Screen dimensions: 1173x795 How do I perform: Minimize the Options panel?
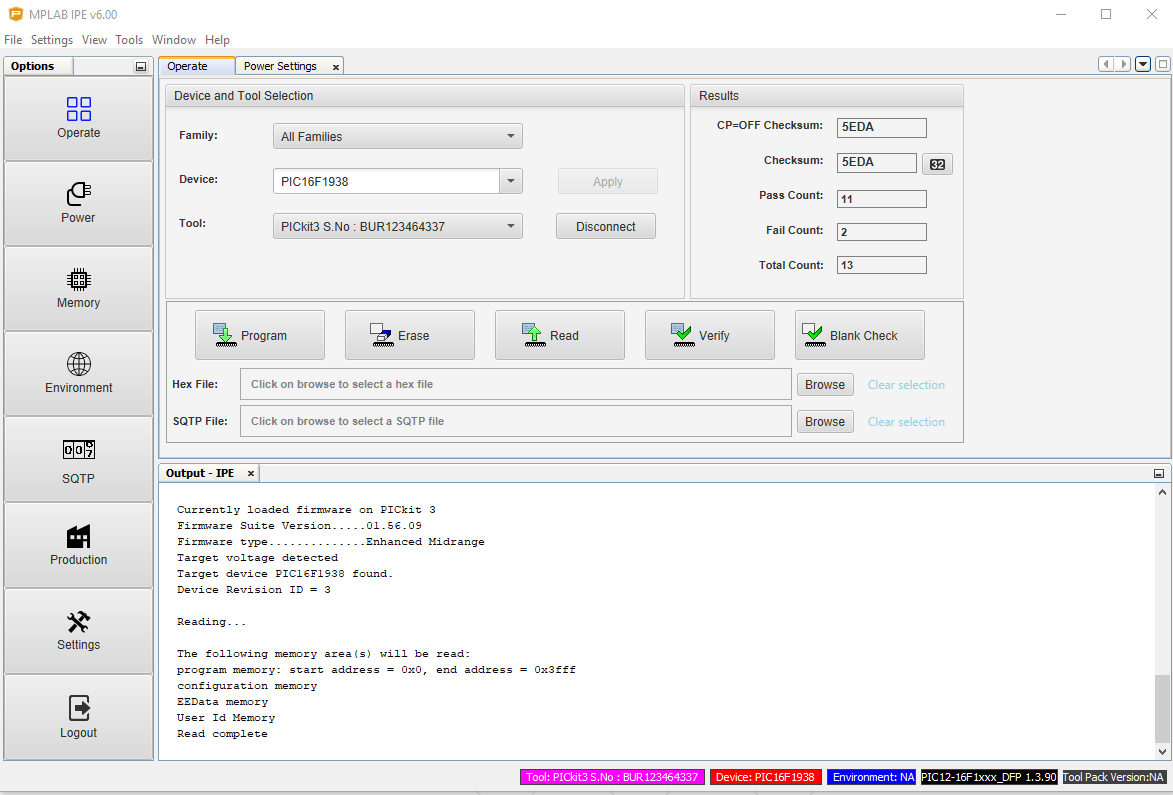coord(141,67)
